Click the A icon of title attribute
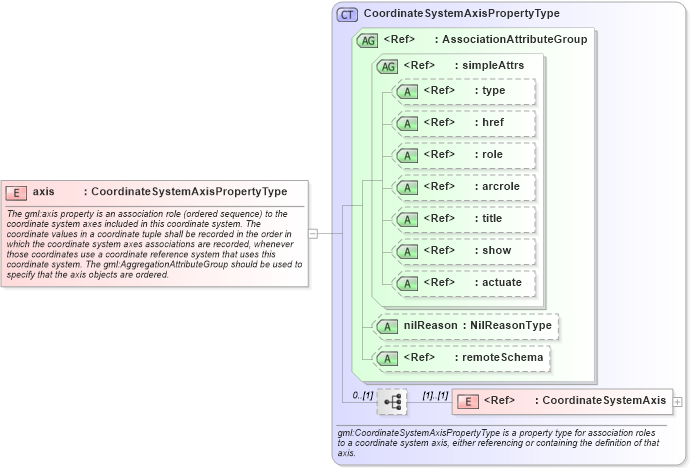The width and height of the screenshot is (691, 468). [407, 219]
